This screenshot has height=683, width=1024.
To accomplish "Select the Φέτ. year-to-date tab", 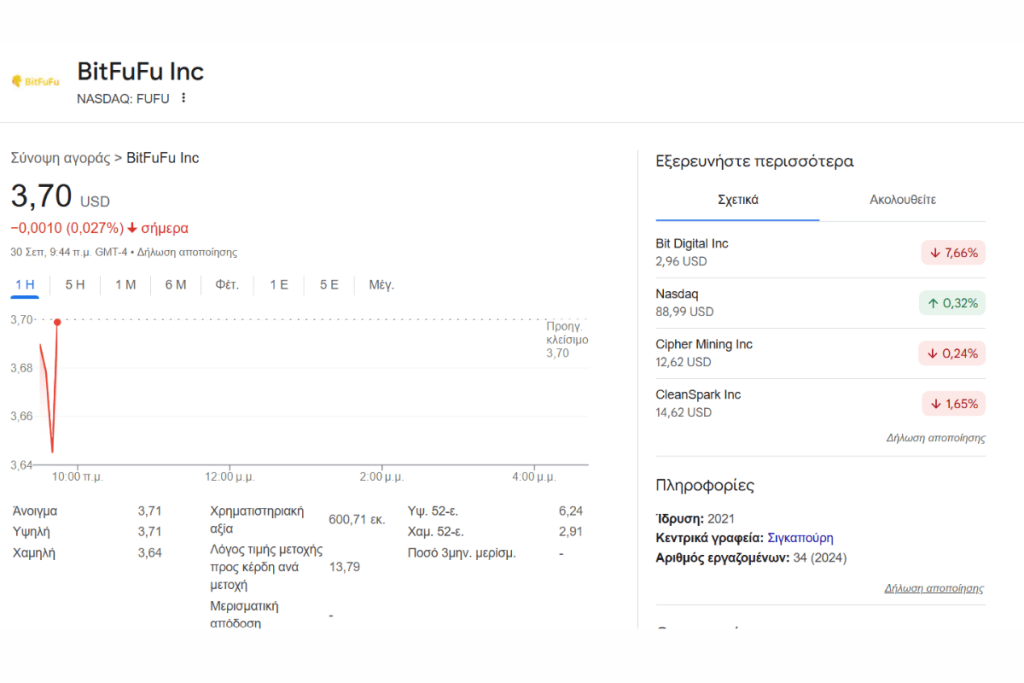I will tap(227, 285).
